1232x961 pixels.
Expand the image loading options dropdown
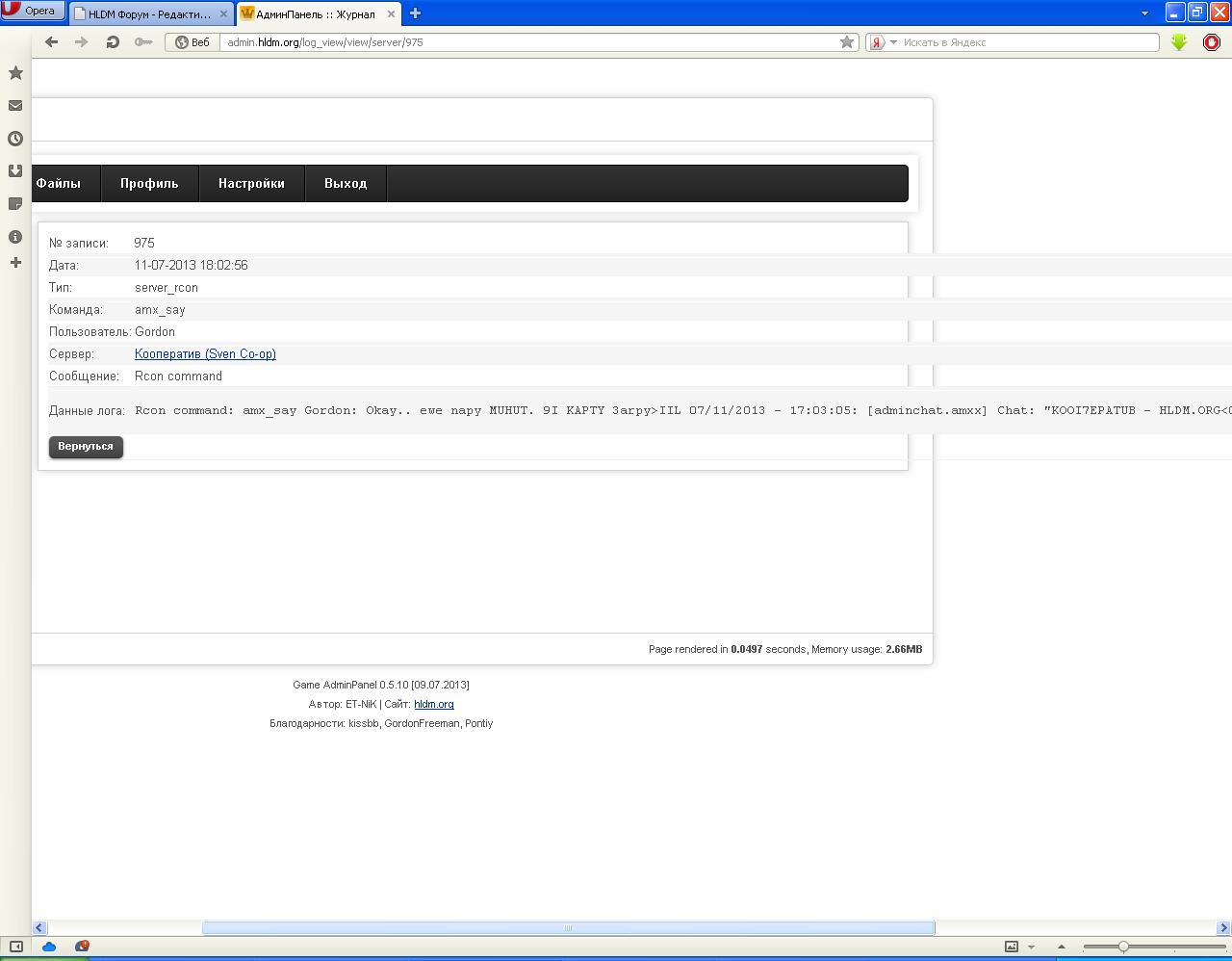(x=1031, y=948)
